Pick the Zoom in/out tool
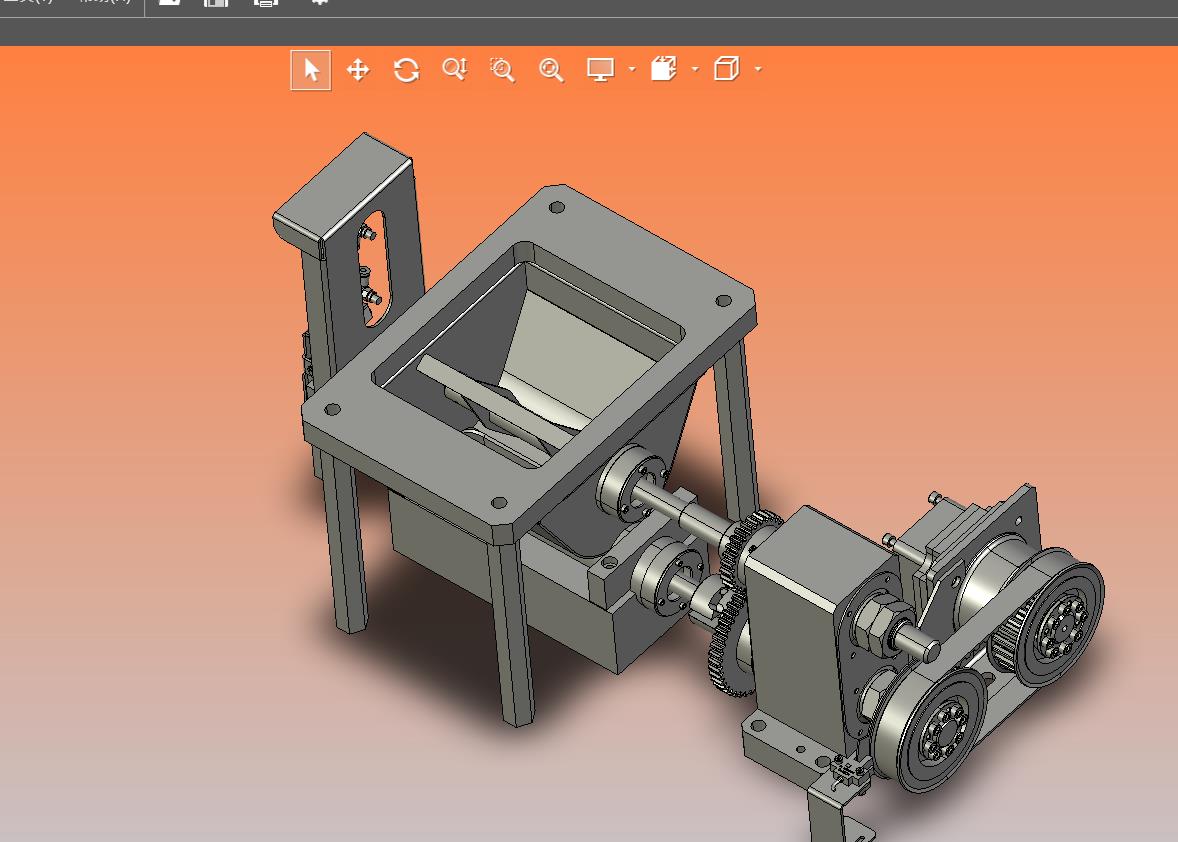The image size is (1178, 842). 455,69
